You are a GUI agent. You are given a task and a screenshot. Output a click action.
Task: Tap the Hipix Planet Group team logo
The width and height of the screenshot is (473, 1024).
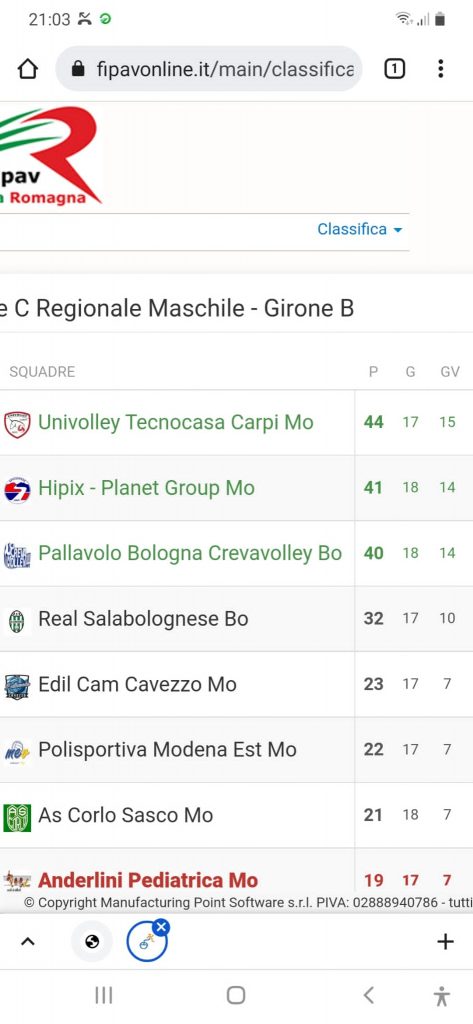point(17,489)
